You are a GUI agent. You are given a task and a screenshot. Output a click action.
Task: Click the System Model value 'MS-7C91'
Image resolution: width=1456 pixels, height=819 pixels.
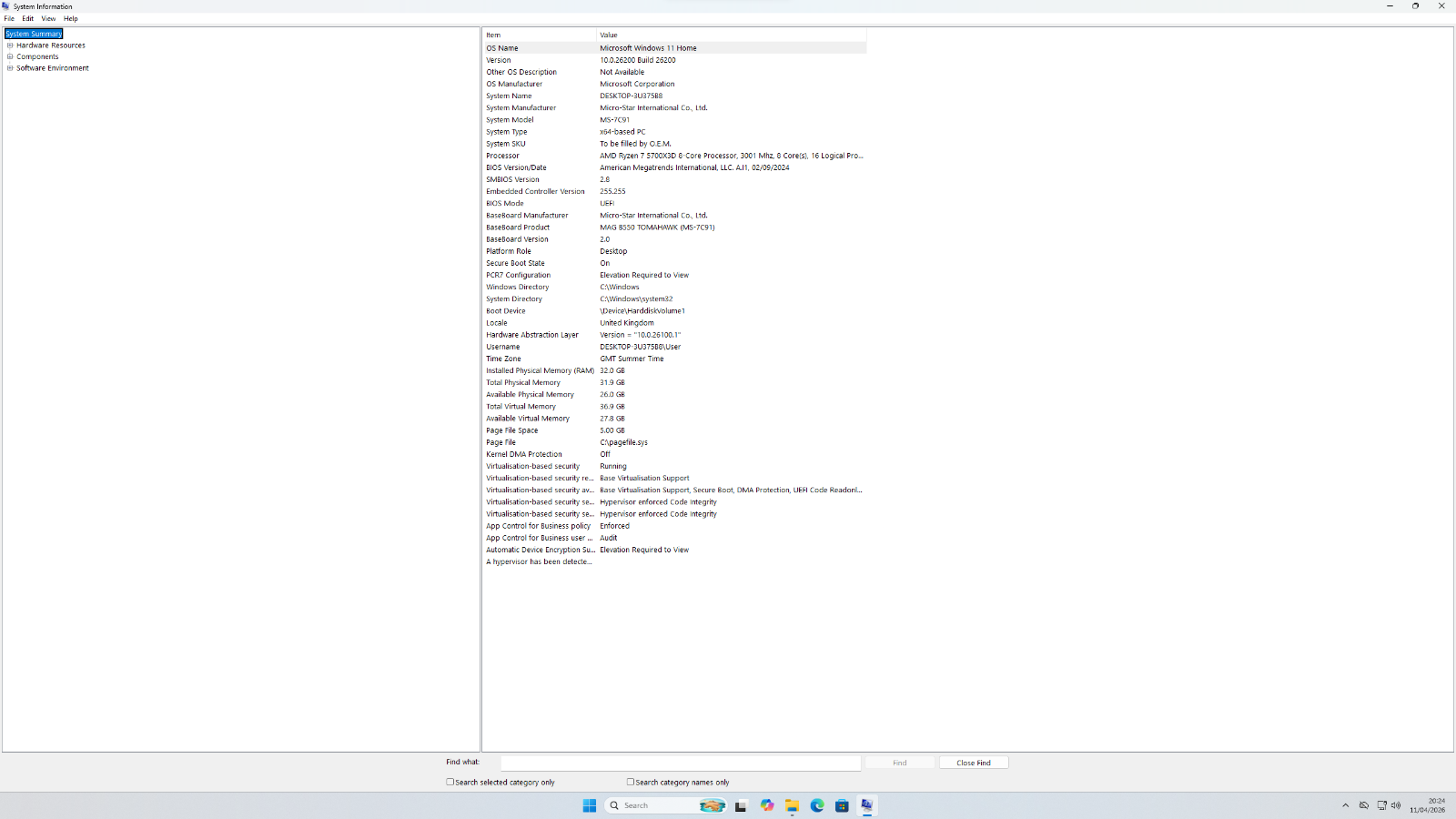click(614, 120)
